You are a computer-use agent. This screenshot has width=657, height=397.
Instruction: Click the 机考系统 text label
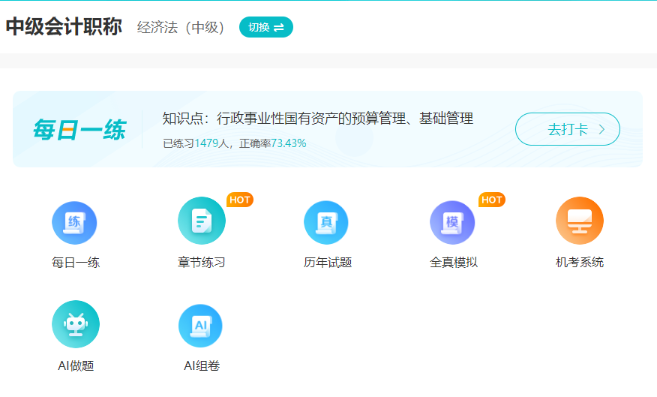[579, 262]
